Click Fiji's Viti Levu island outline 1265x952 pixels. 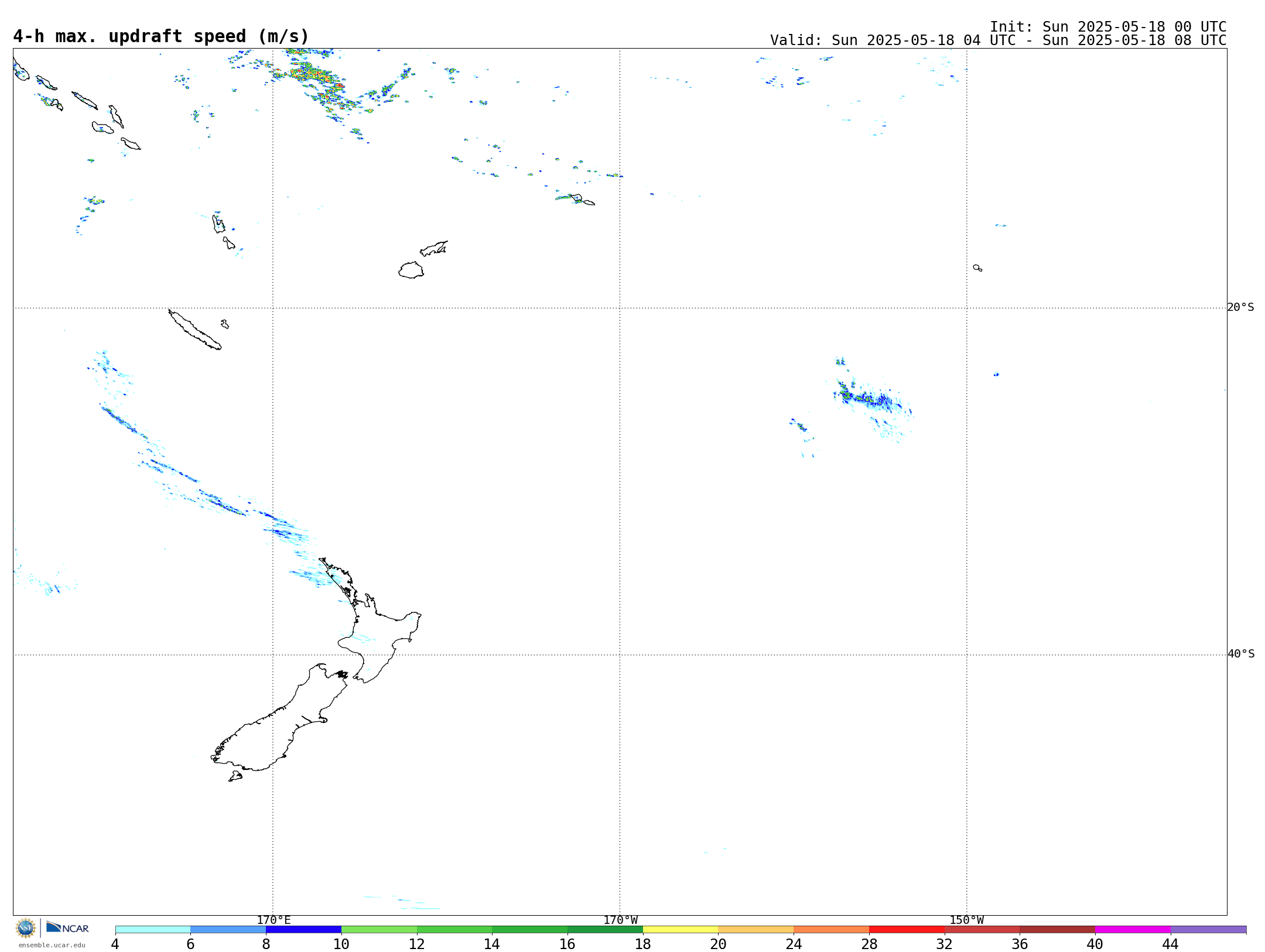tap(411, 270)
